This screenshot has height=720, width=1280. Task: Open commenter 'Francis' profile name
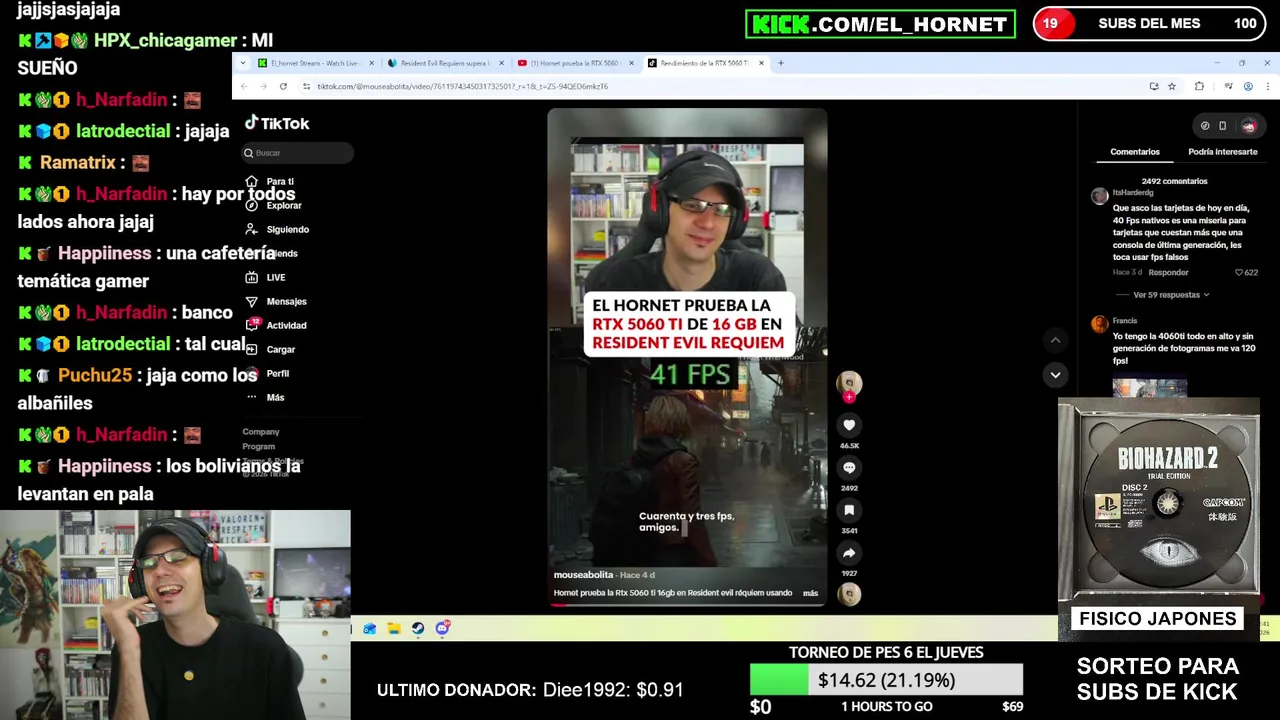click(x=1125, y=321)
